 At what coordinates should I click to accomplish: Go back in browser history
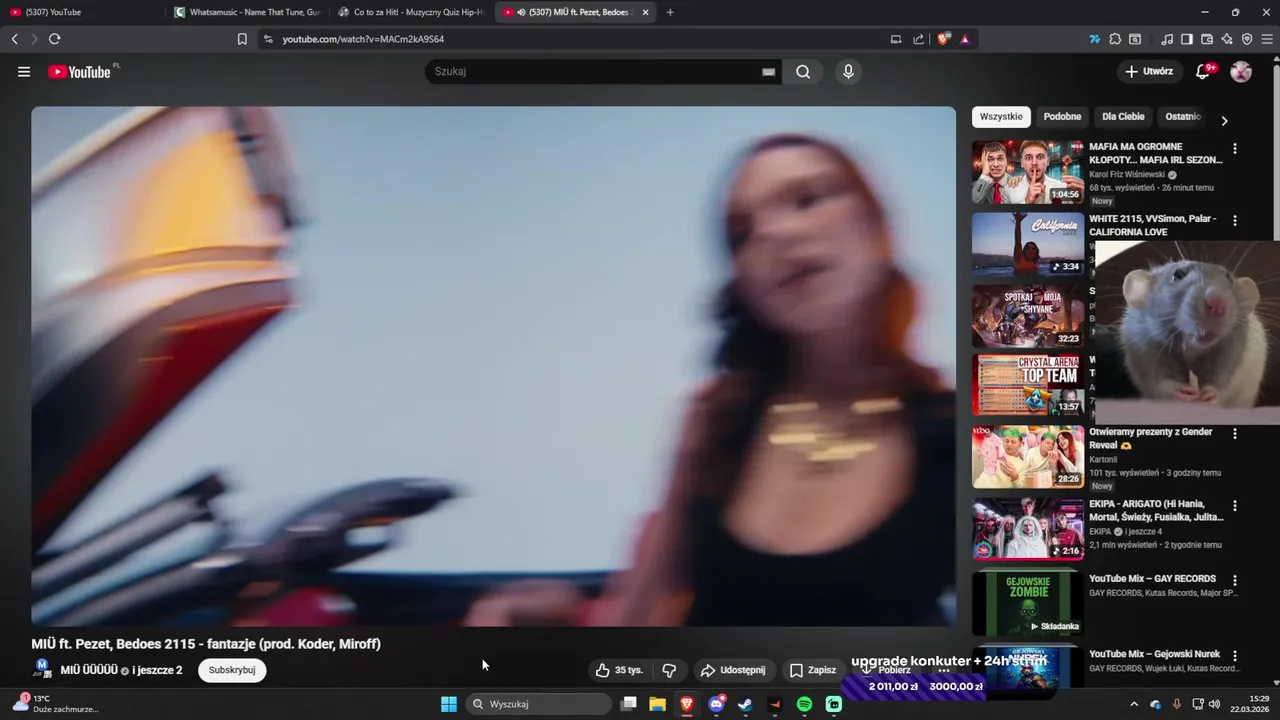[x=14, y=39]
